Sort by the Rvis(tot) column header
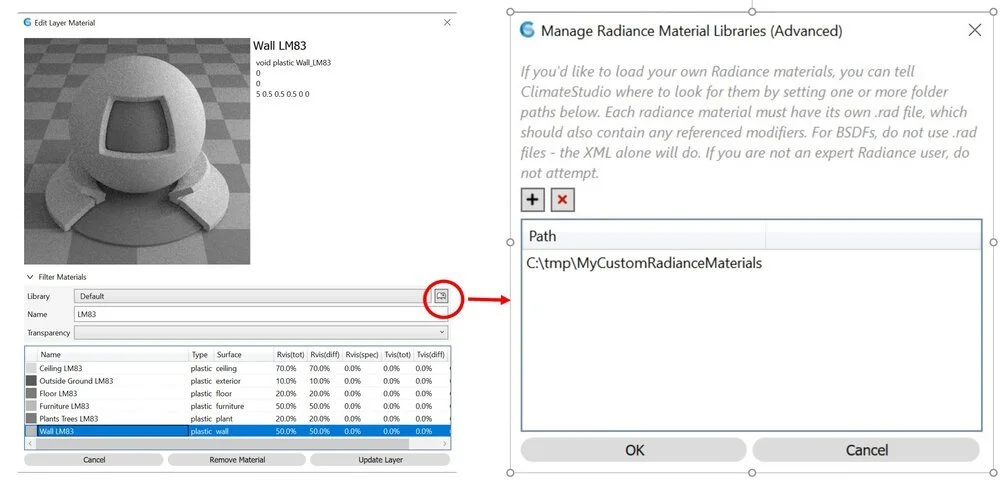The height and width of the screenshot is (487, 1000). click(x=290, y=354)
